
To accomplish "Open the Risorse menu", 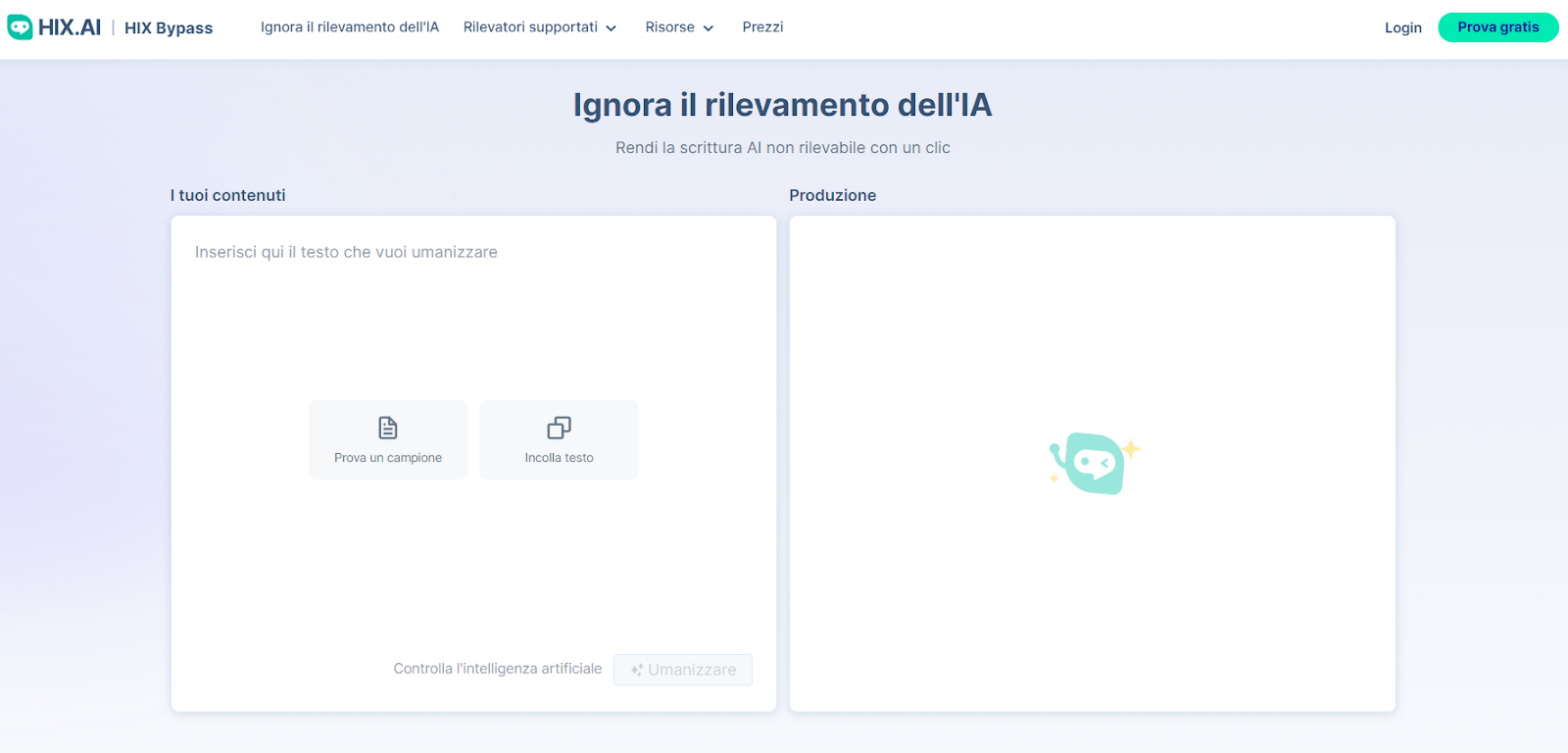I will click(x=669, y=27).
